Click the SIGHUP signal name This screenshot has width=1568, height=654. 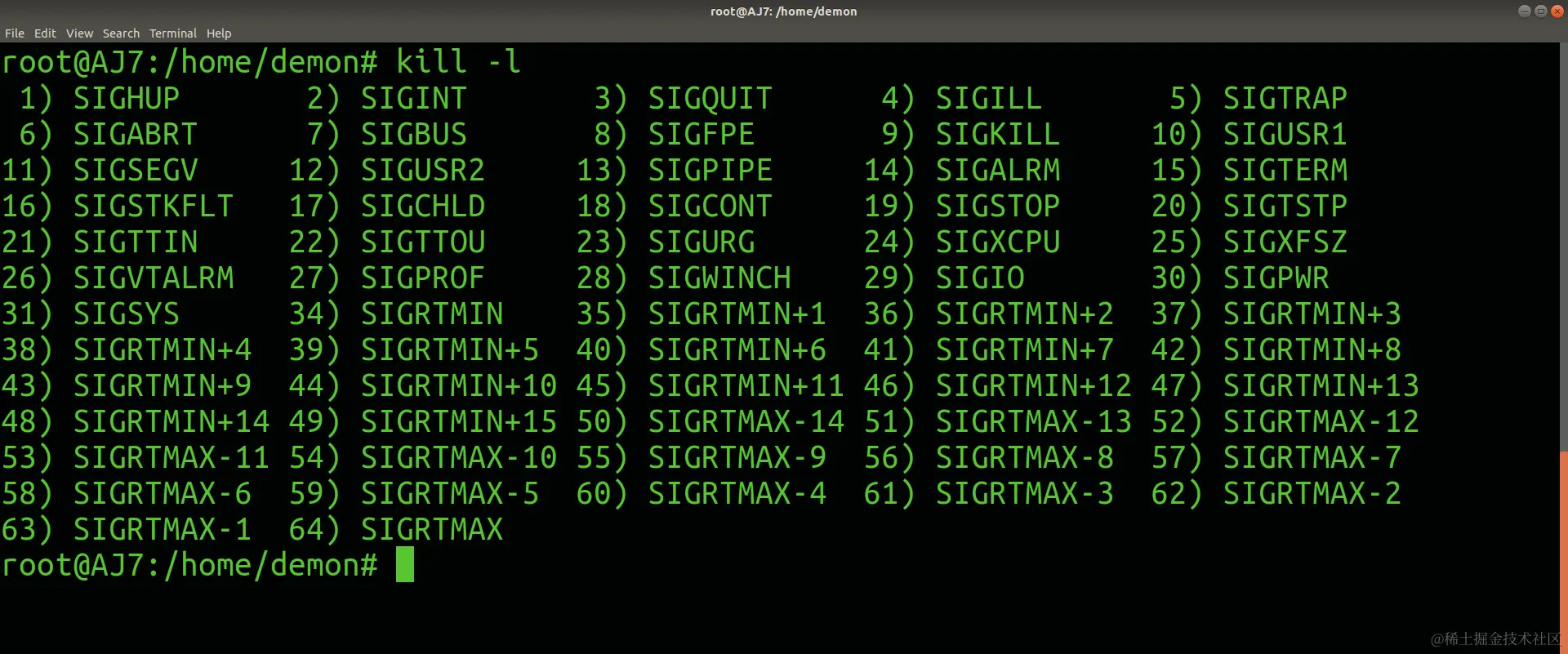coord(127,98)
